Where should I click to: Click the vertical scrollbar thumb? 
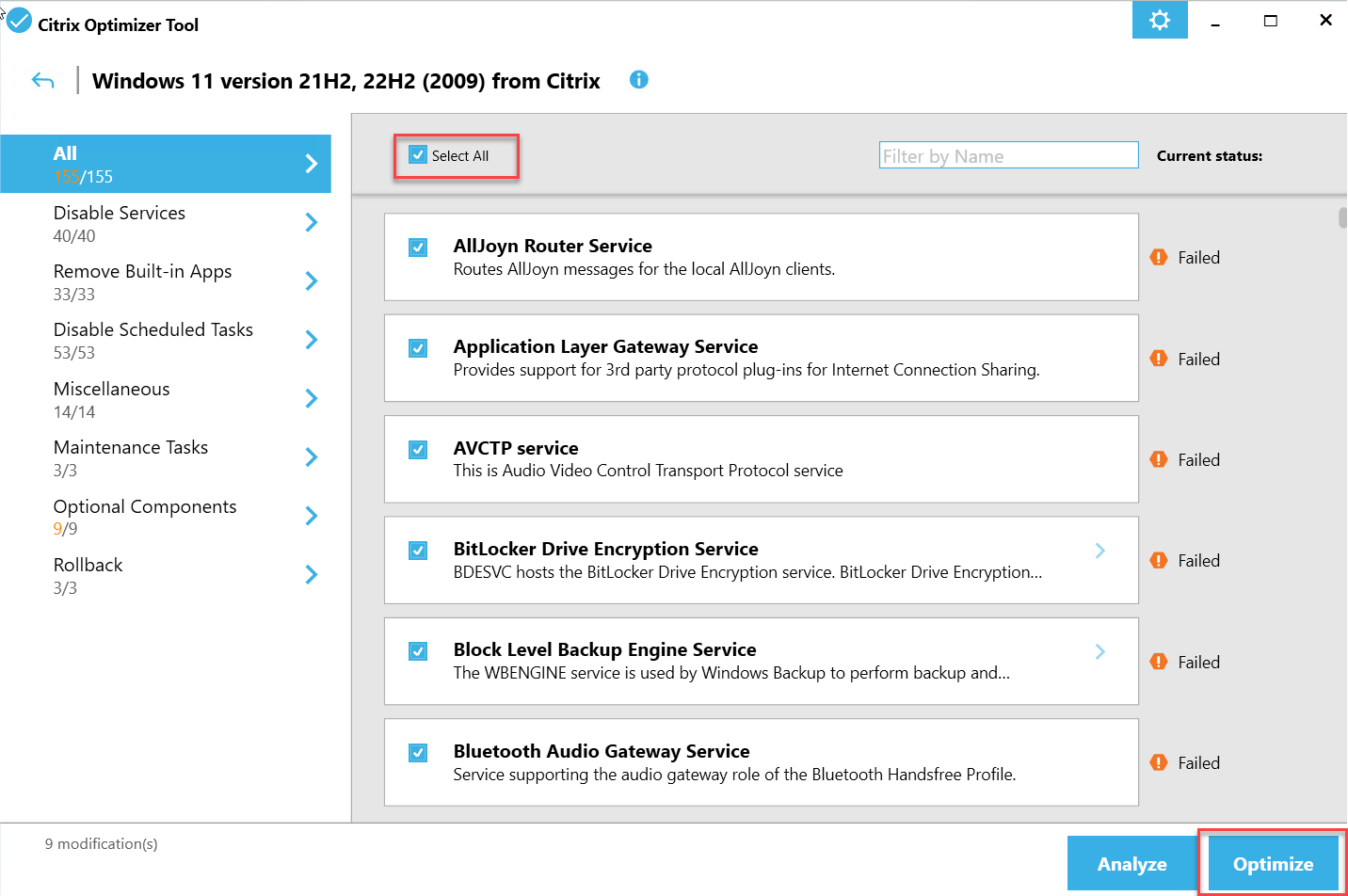tap(1342, 217)
